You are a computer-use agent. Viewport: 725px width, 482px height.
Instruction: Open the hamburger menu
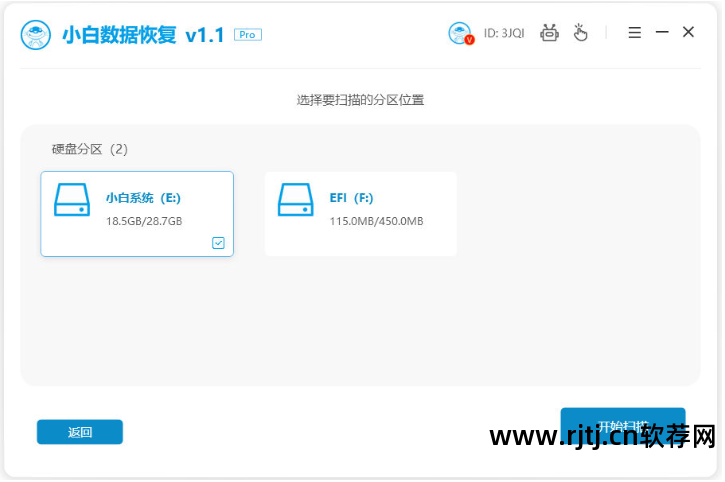pyautogui.click(x=634, y=32)
